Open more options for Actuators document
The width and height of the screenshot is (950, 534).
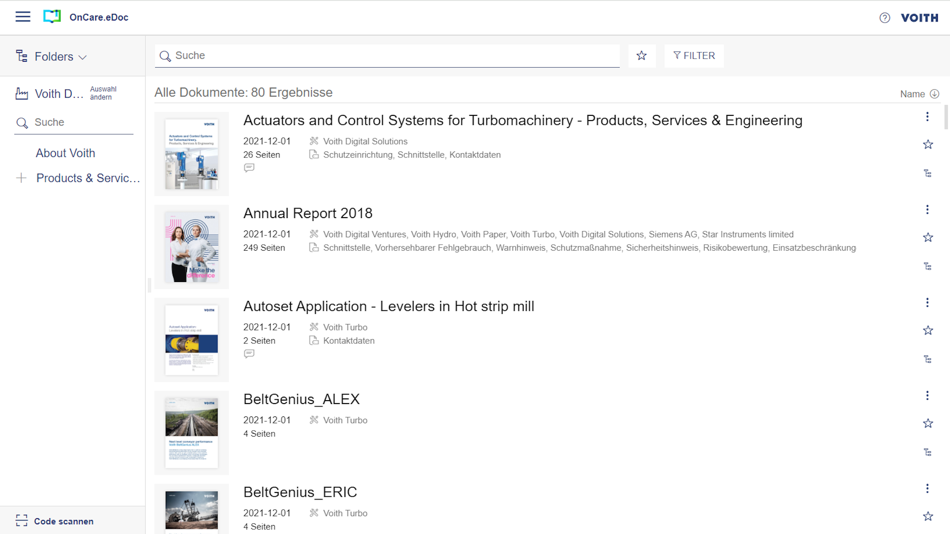point(927,116)
